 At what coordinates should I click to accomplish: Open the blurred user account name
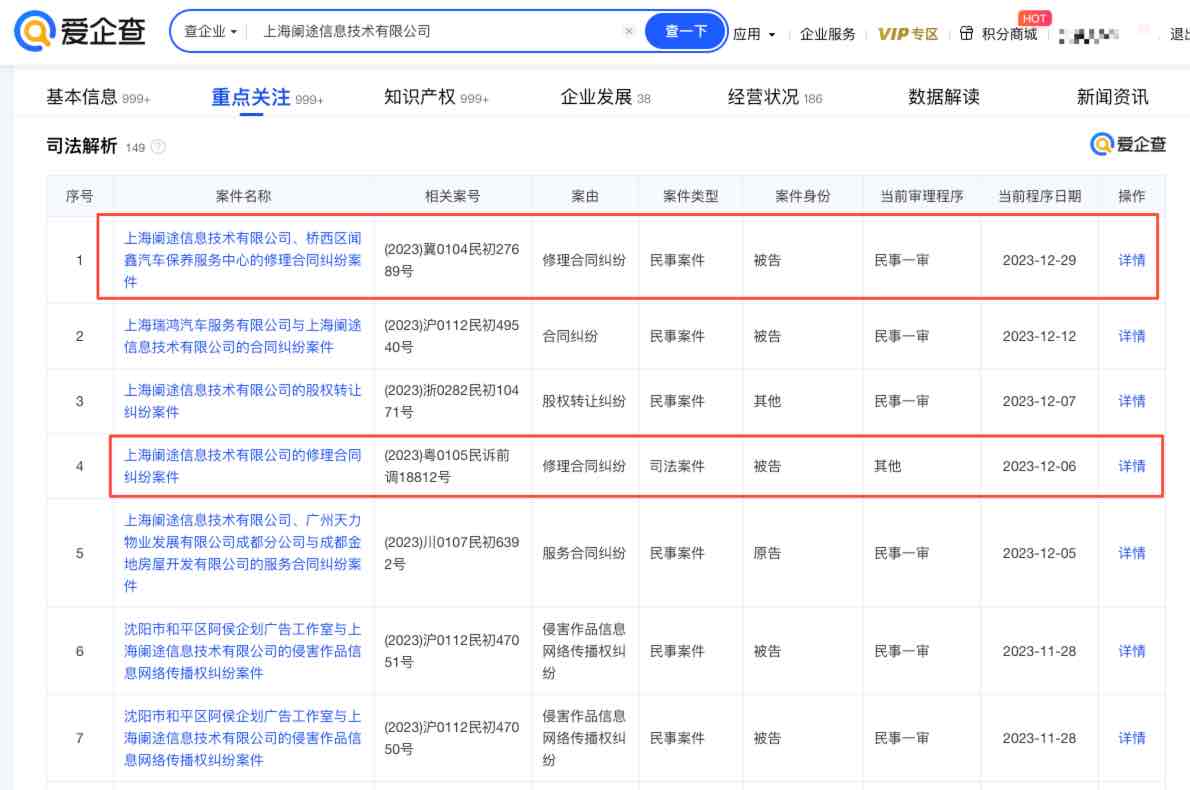(x=1088, y=35)
